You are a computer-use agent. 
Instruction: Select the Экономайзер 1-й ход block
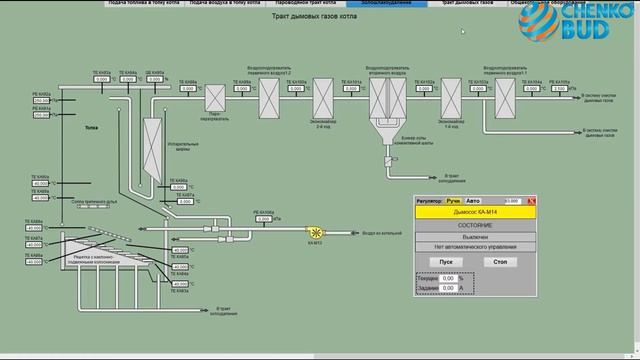(451, 98)
